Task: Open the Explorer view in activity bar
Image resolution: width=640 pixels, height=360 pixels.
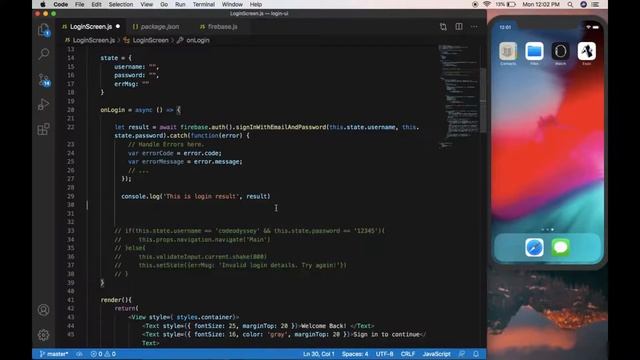Action: (x=44, y=30)
